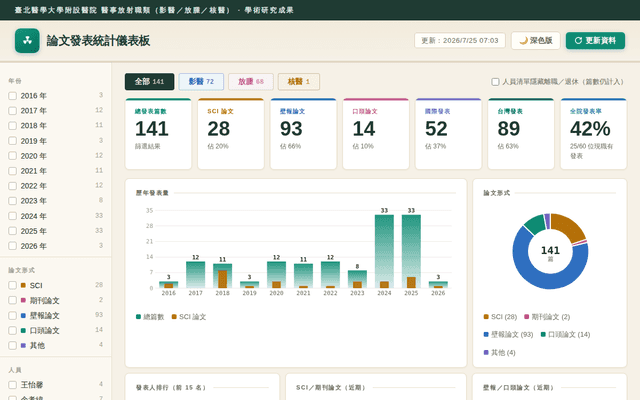Select the 影醫 72 tab
The width and height of the screenshot is (640, 400).
(x=201, y=82)
